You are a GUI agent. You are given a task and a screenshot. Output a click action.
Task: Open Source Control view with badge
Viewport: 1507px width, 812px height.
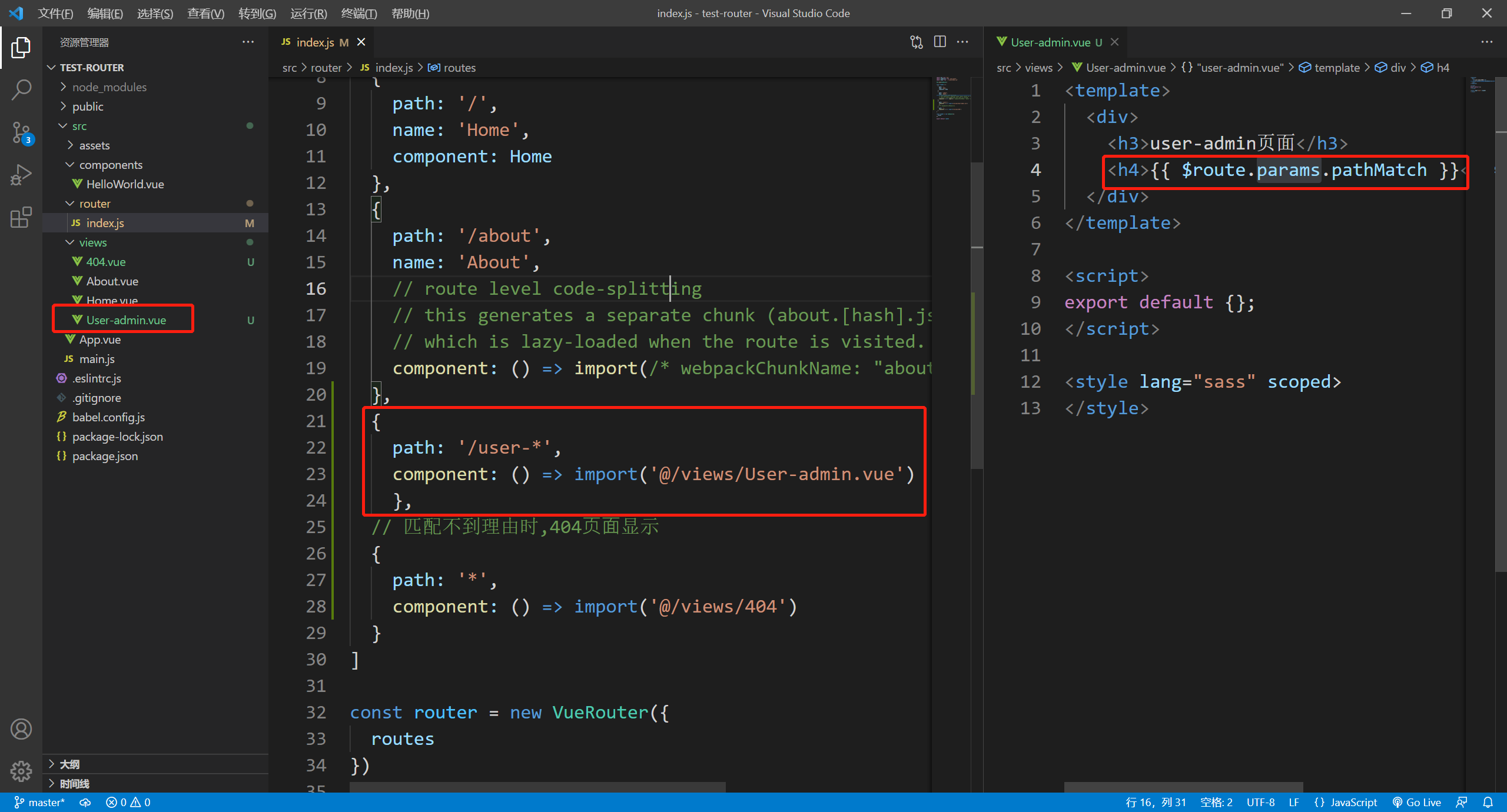pos(21,132)
